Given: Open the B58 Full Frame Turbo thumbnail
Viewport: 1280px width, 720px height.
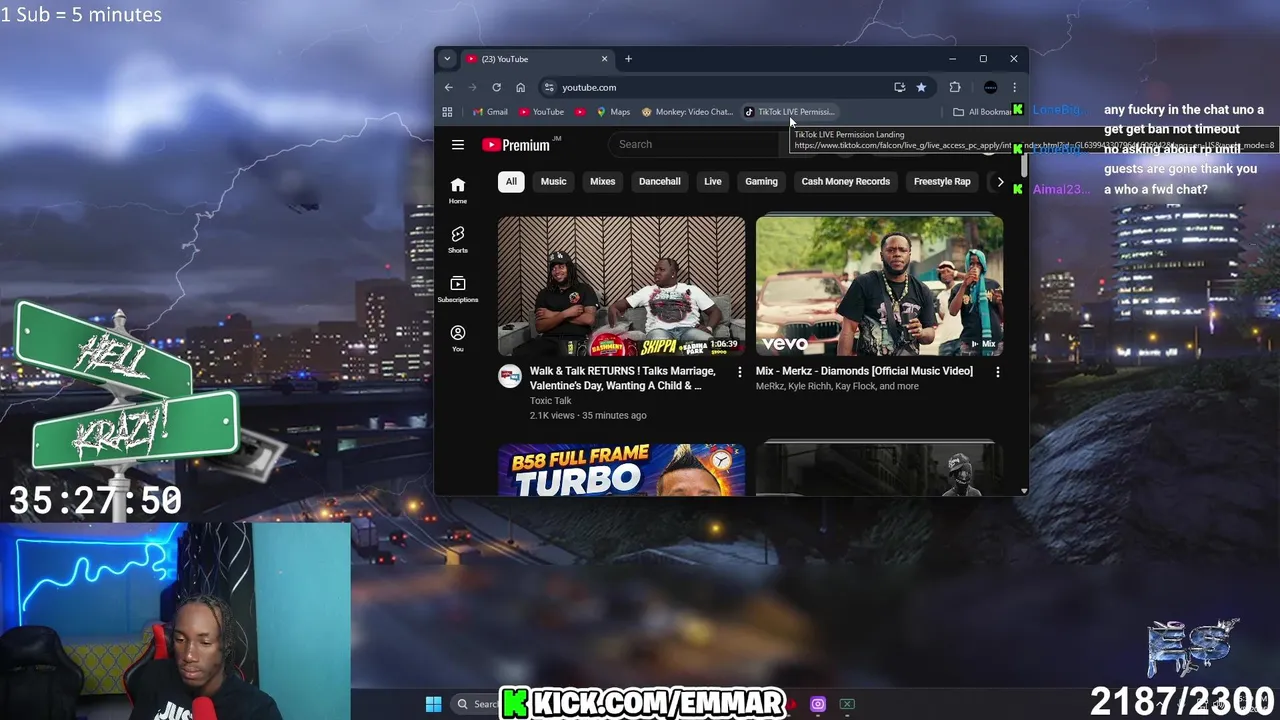Looking at the screenshot, I should tap(621, 470).
